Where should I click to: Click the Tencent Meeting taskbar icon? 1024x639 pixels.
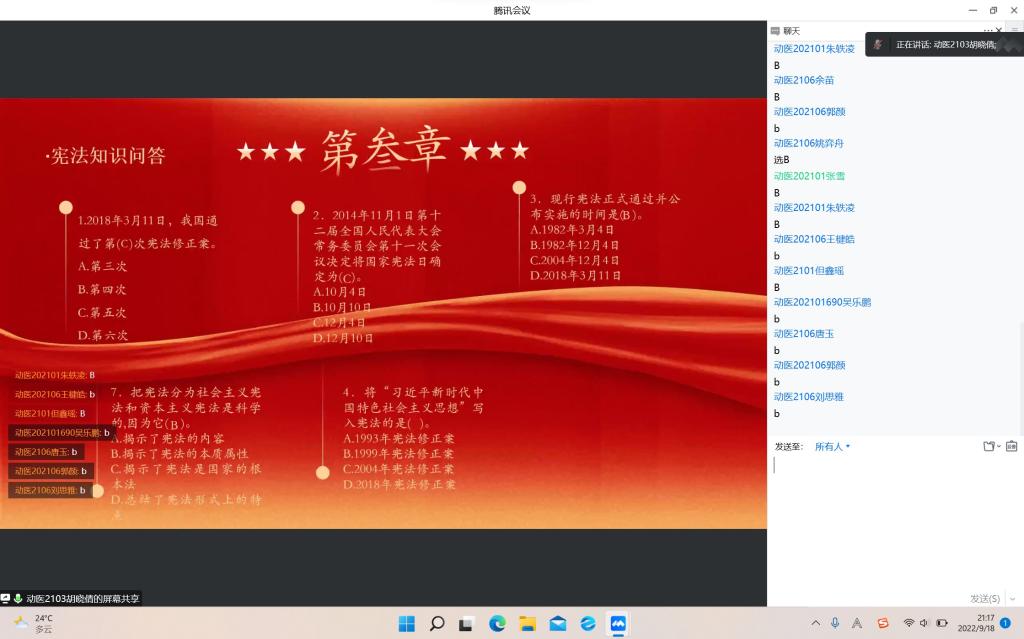[x=619, y=624]
